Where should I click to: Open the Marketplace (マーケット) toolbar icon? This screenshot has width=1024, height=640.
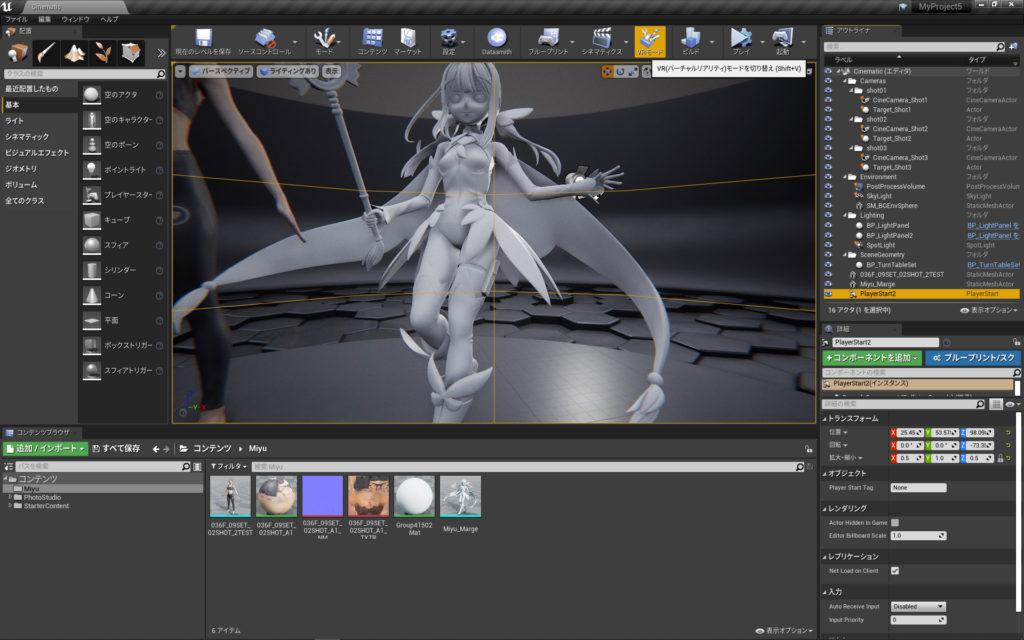click(407, 39)
